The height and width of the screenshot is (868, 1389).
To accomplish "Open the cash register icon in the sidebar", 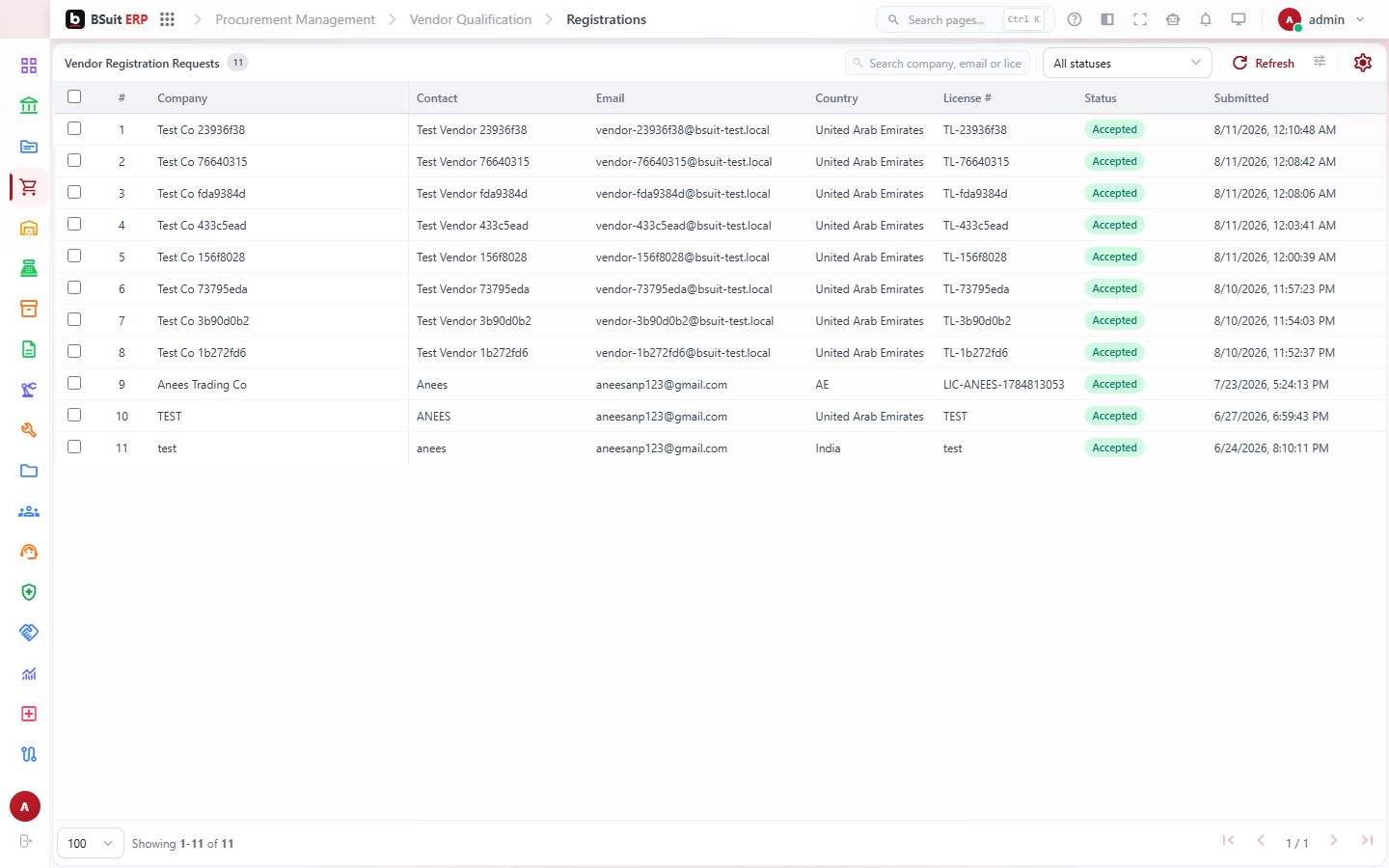I will click(x=29, y=268).
